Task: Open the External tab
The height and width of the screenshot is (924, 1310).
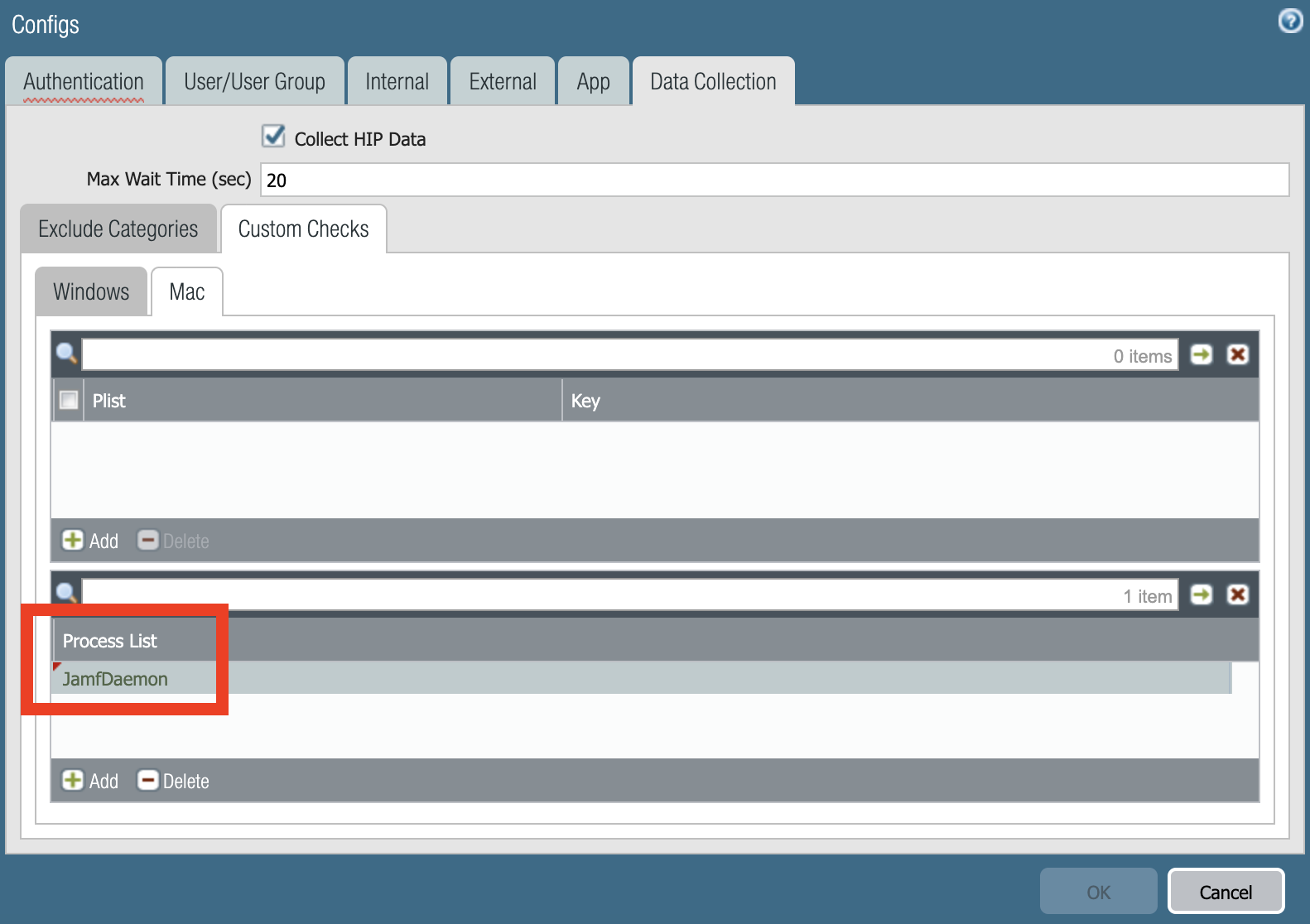Action: click(x=503, y=81)
